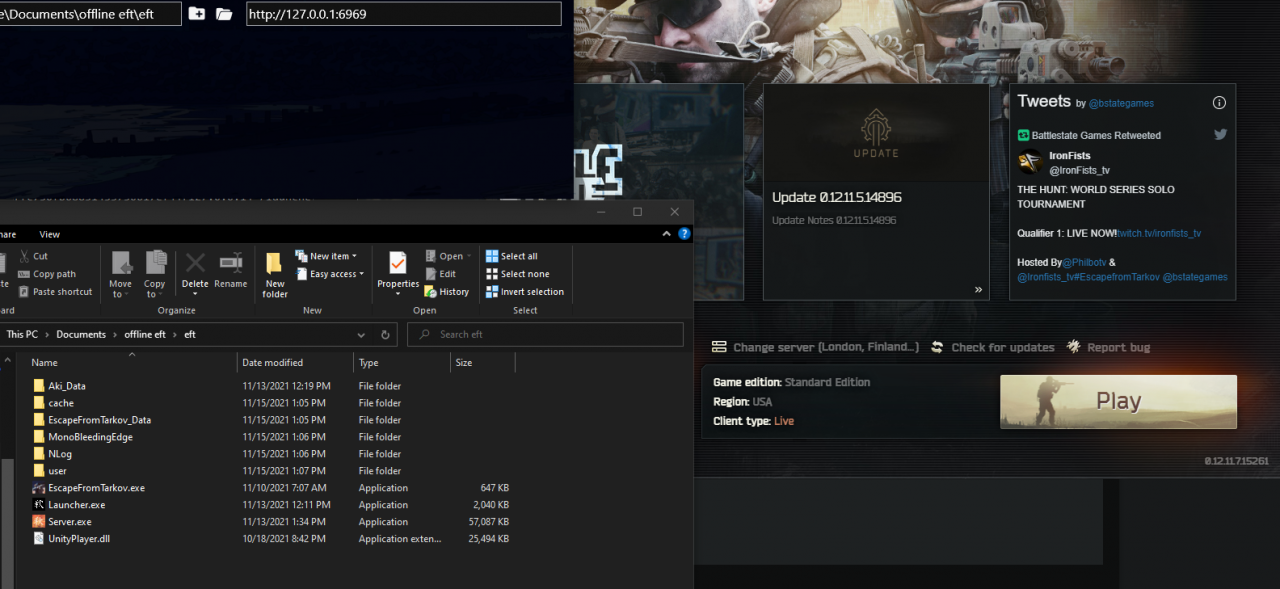Click Invert selection in the ribbon
1280x589 pixels.
pos(525,292)
